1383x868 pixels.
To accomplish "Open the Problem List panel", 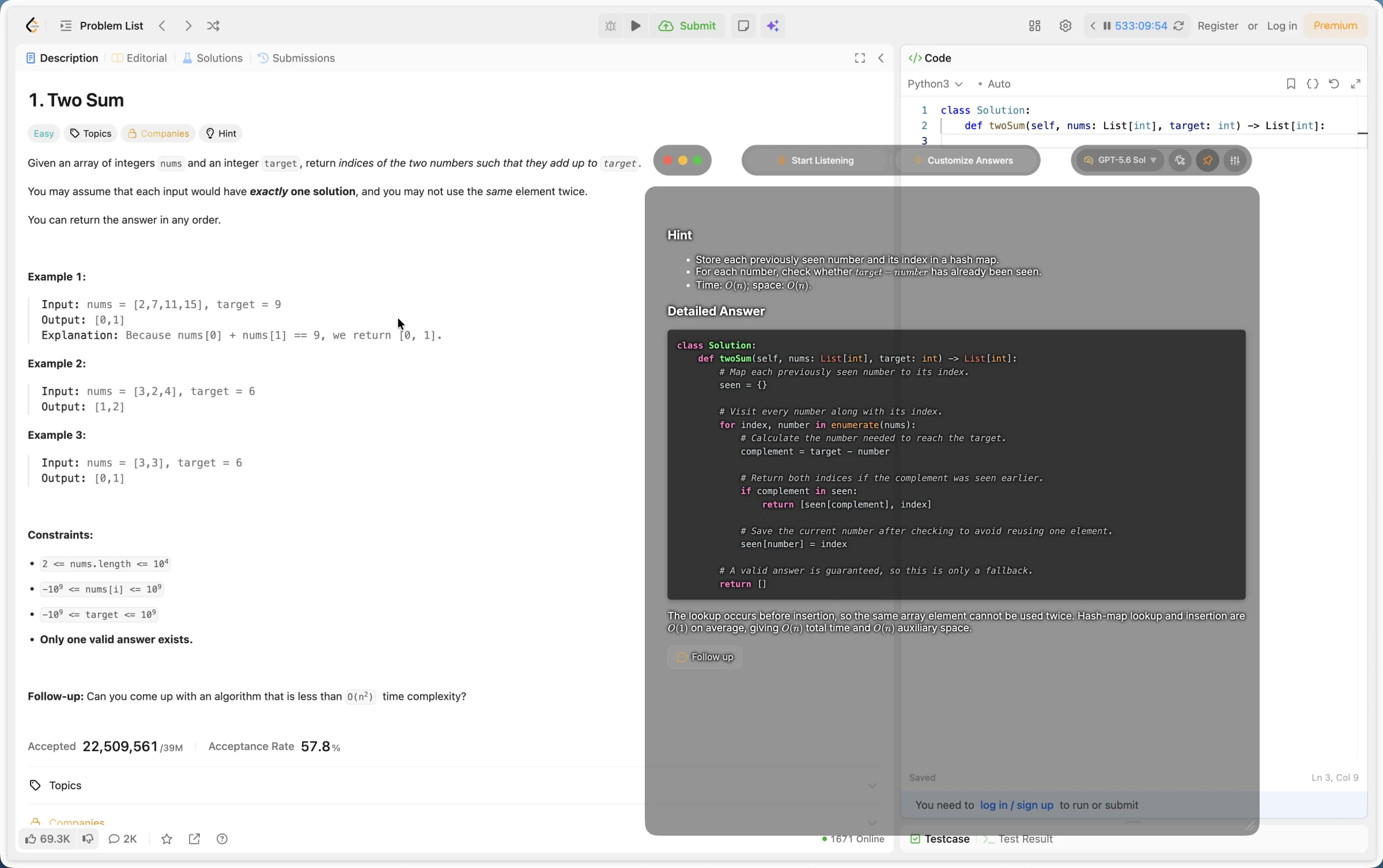I will pos(101,25).
